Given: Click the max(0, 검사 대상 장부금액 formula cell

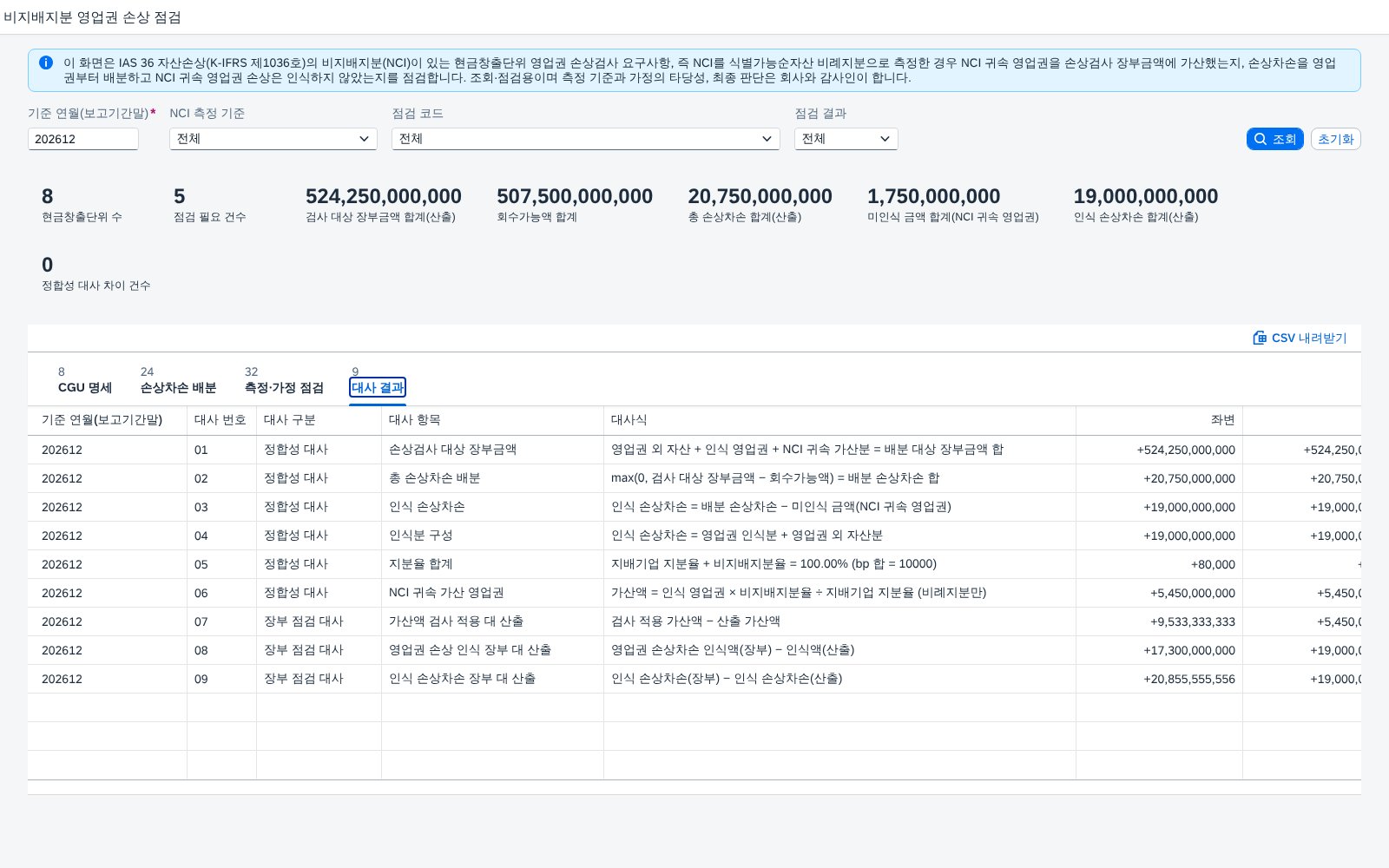Looking at the screenshot, I should [x=839, y=478].
